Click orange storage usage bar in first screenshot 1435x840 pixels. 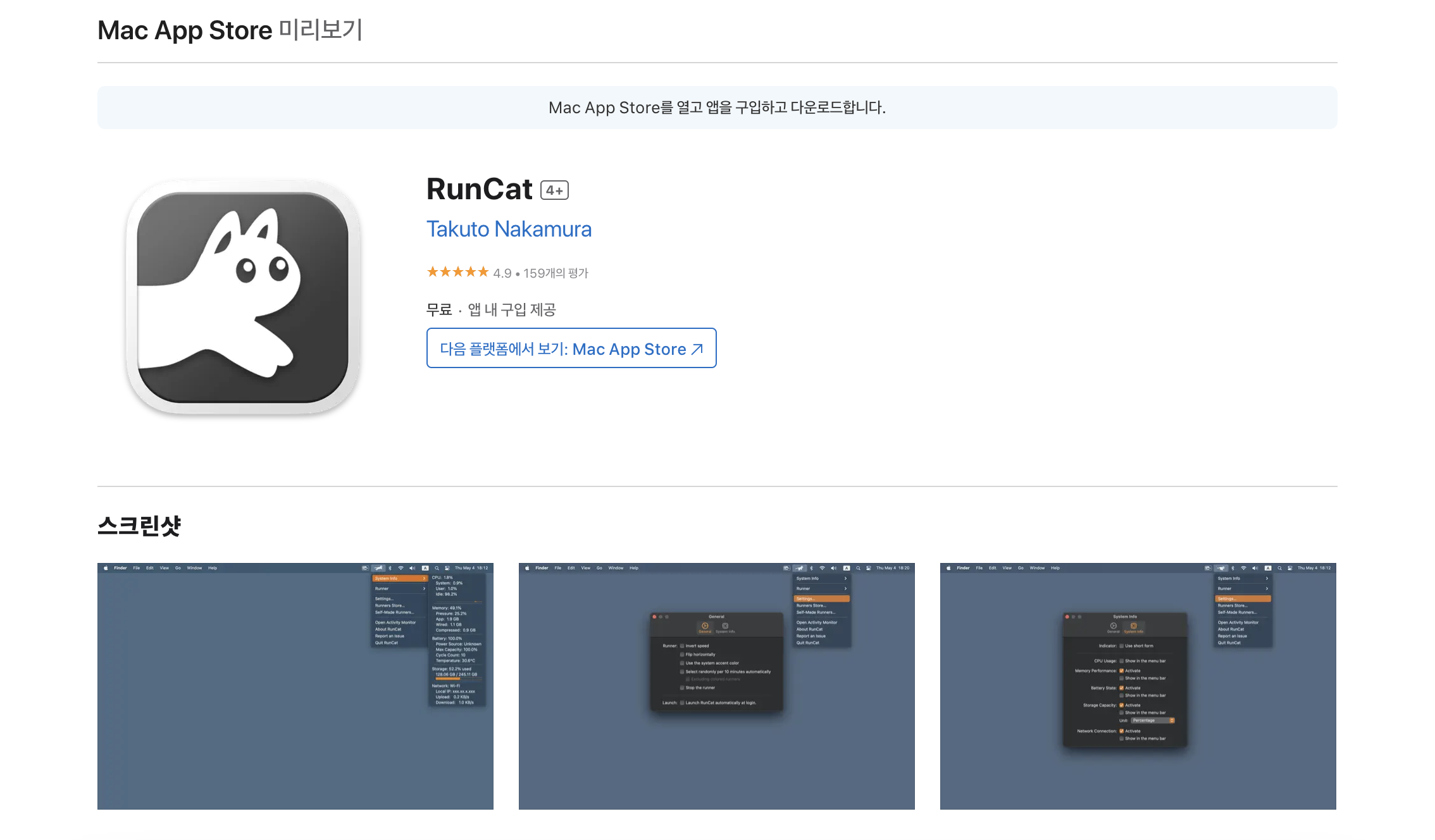coord(447,679)
